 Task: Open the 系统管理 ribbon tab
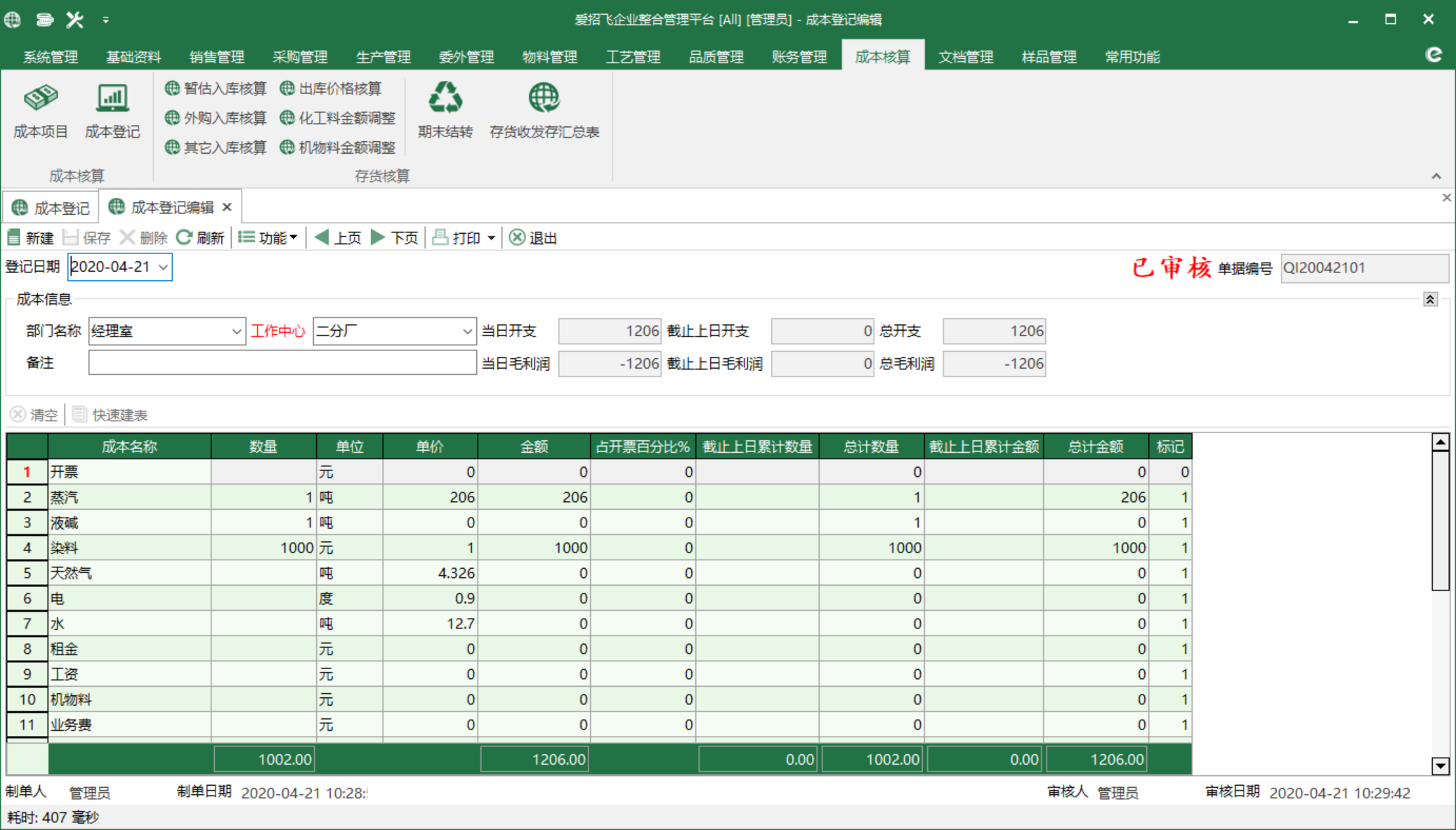point(51,57)
